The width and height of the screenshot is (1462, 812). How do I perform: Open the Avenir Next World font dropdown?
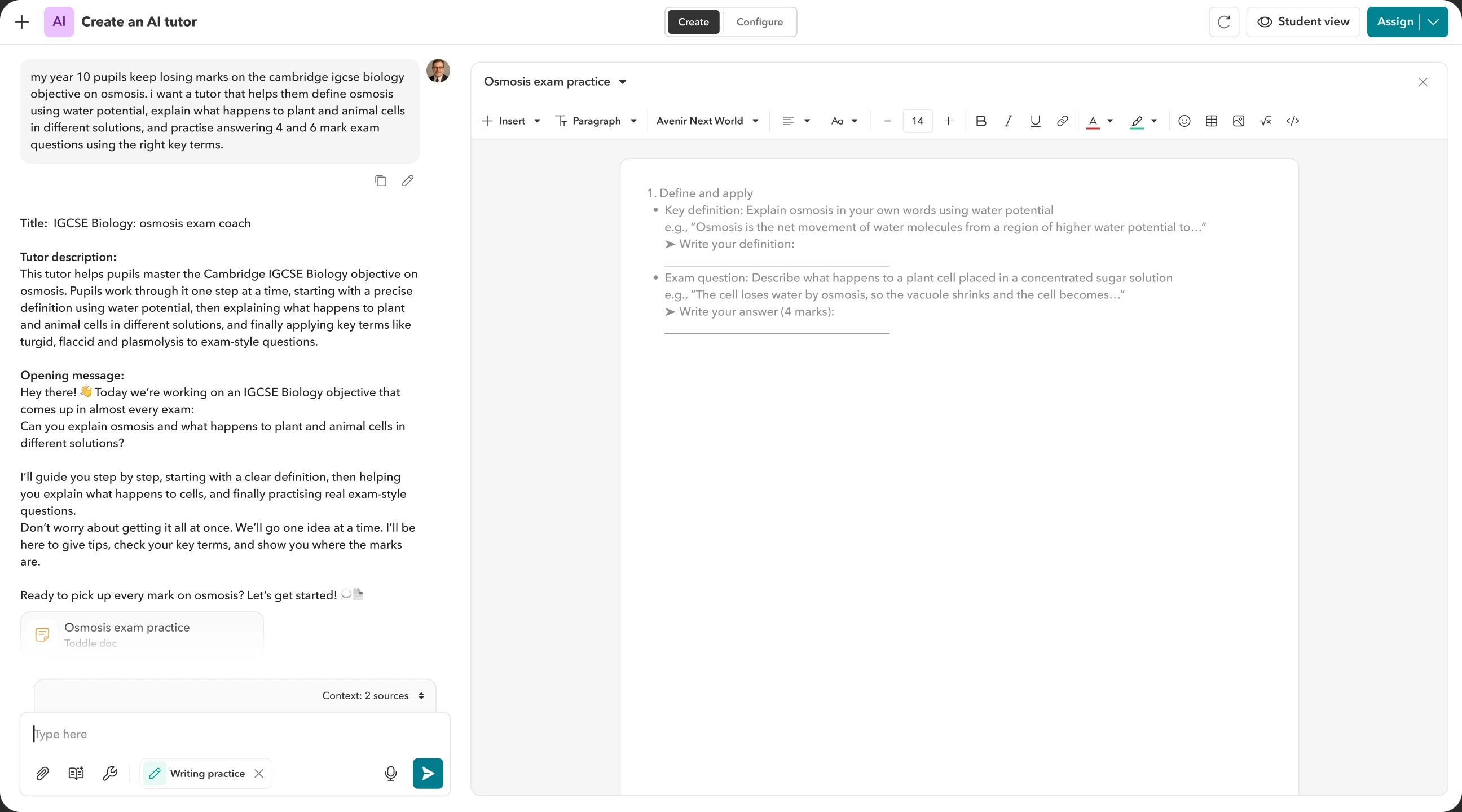[x=707, y=121]
